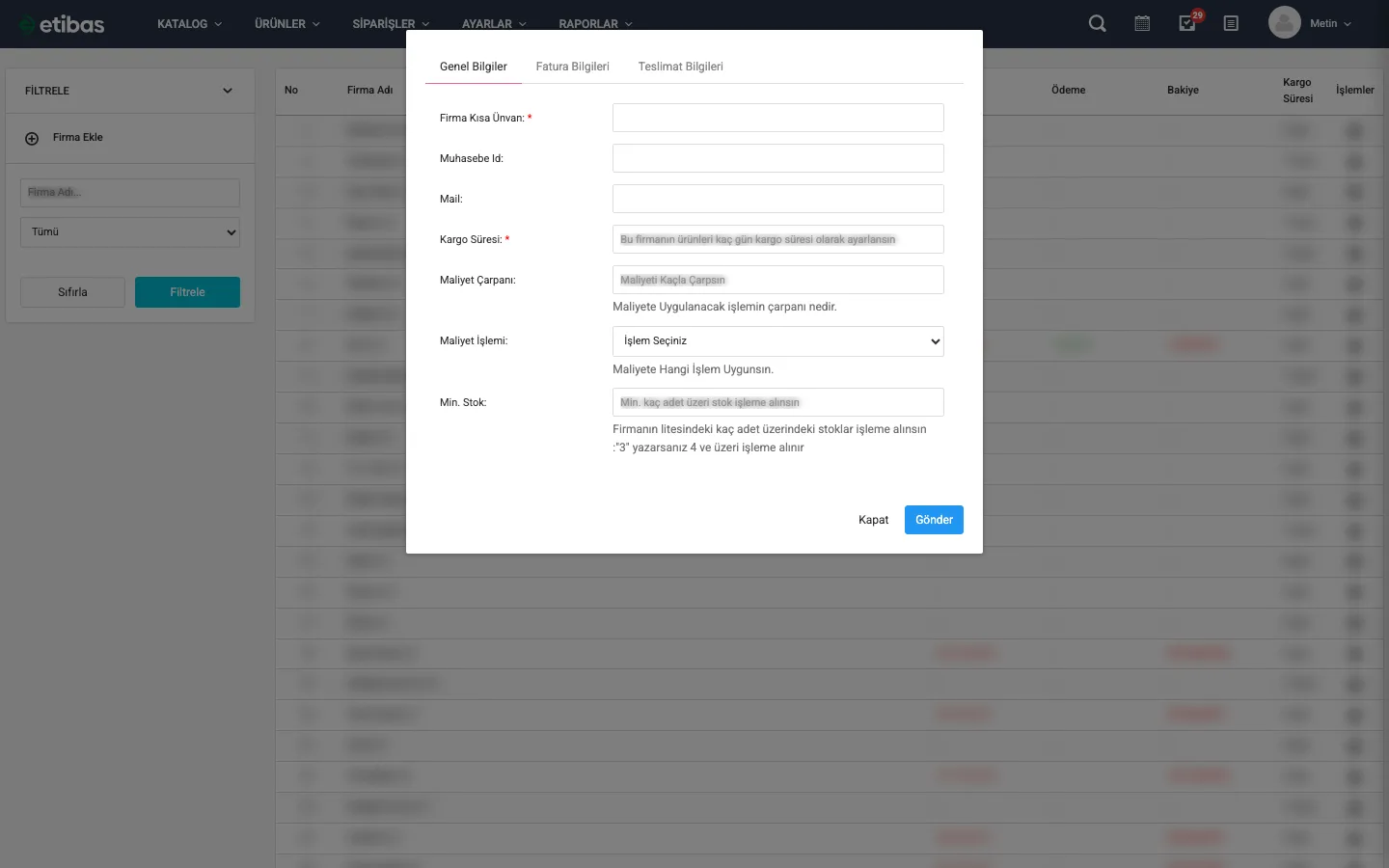Viewport: 1389px width, 868px height.
Task: Open the Tümü filter dropdown
Action: (129, 231)
